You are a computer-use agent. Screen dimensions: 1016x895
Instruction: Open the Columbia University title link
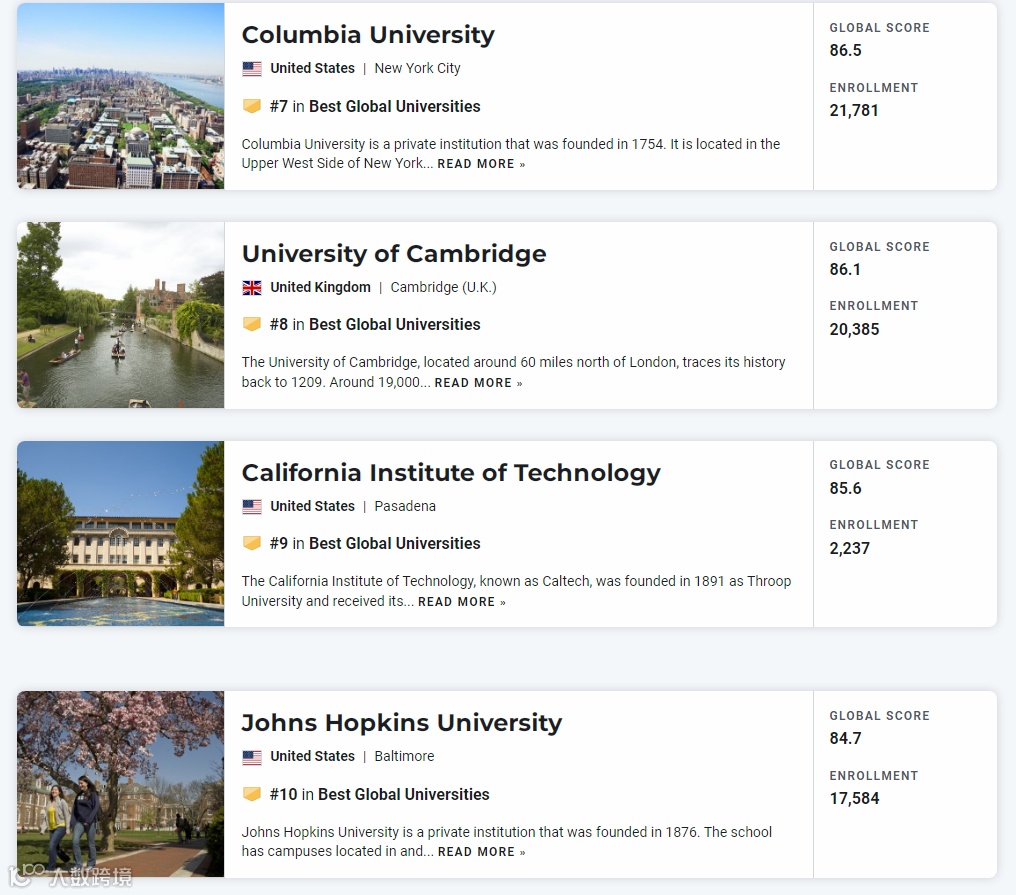[368, 35]
